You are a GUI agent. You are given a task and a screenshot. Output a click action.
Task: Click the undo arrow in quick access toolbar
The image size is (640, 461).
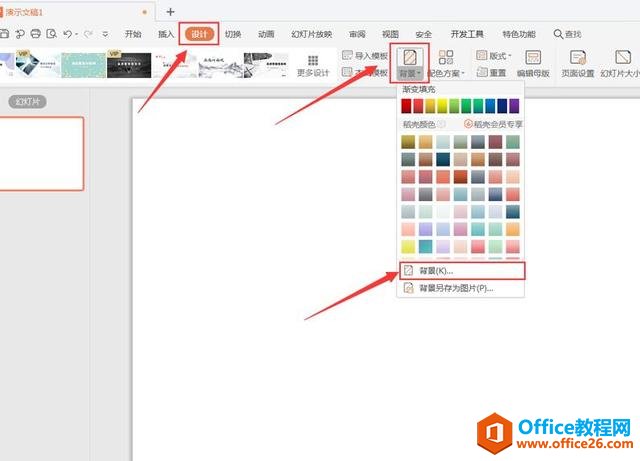[x=67, y=34]
